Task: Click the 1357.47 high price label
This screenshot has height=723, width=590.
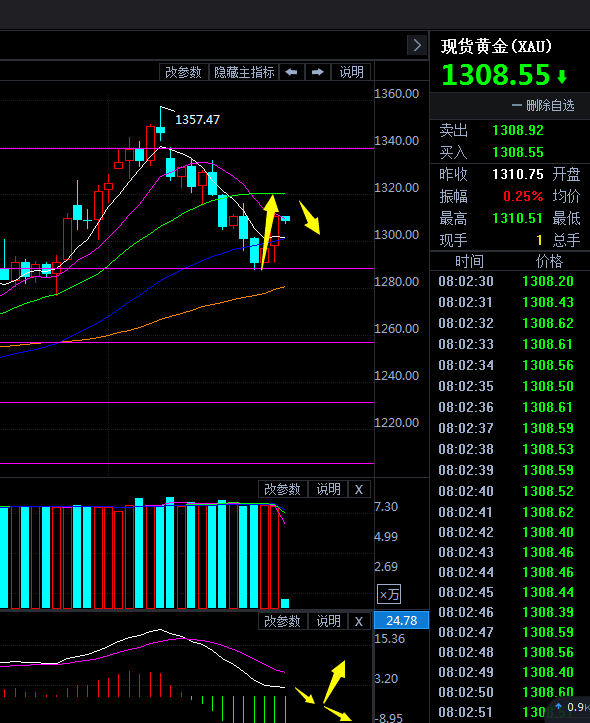Action: click(197, 120)
